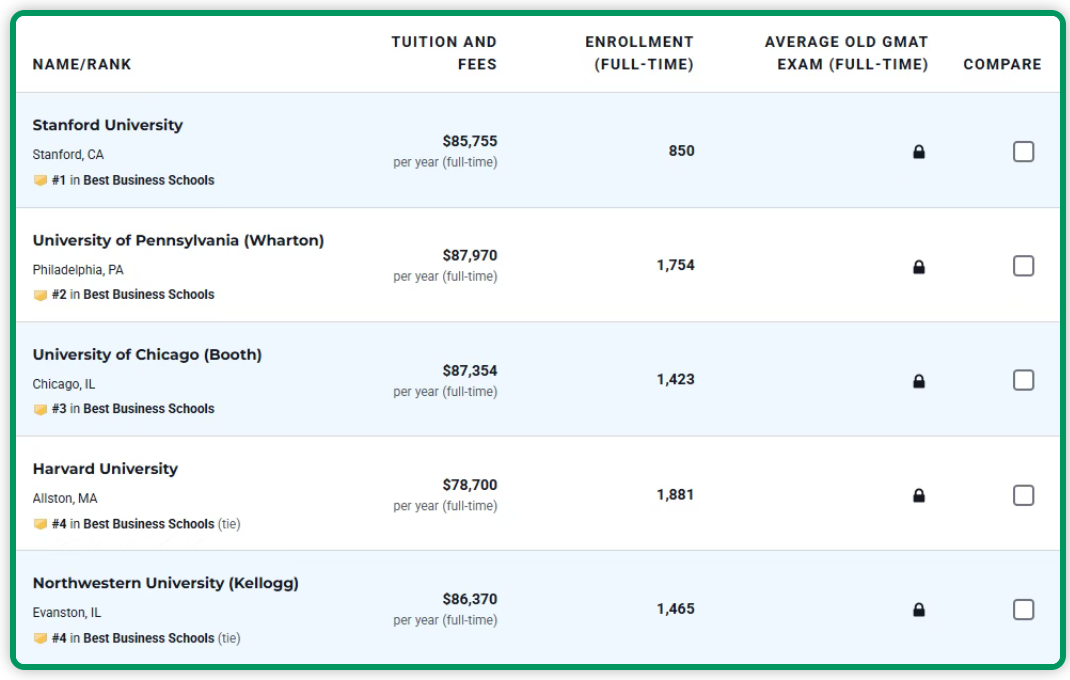Check the compare box for Stanford University
This screenshot has height=680, width=1070.
tap(1023, 152)
